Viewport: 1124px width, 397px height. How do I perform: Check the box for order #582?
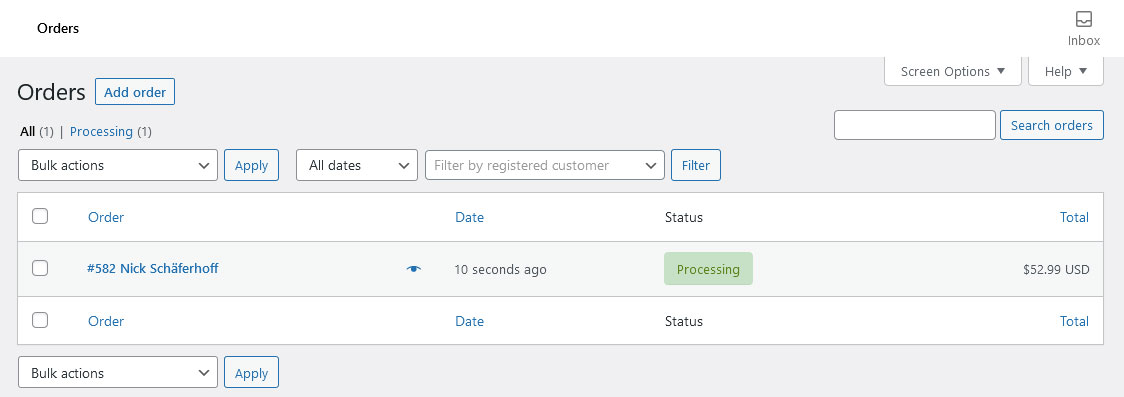point(40,268)
